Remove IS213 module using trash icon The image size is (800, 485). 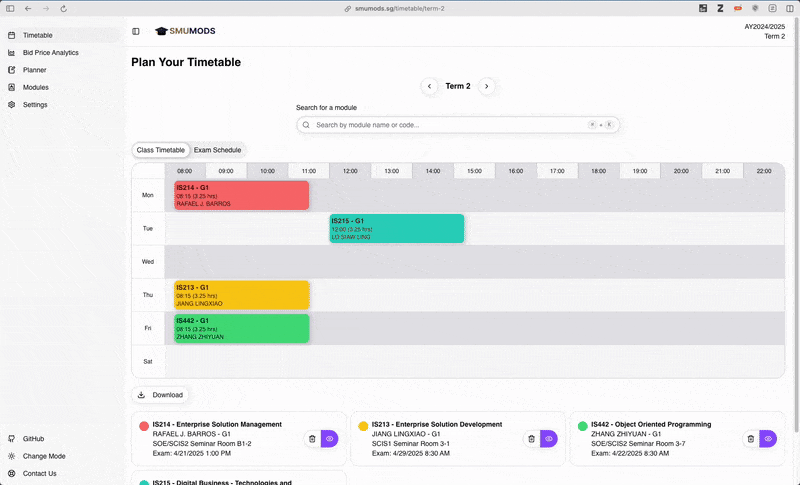click(531, 438)
